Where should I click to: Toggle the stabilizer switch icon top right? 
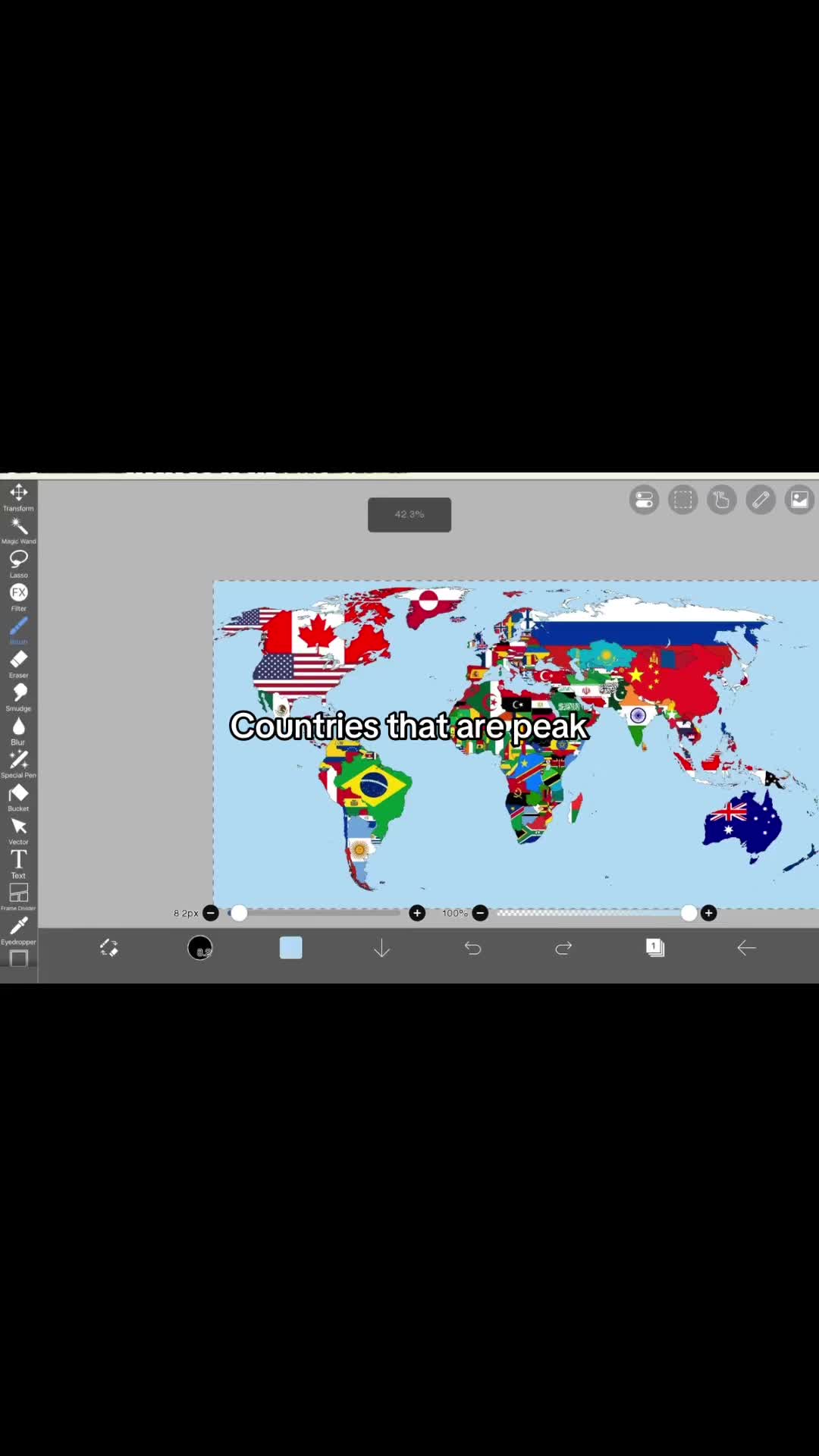click(x=644, y=500)
